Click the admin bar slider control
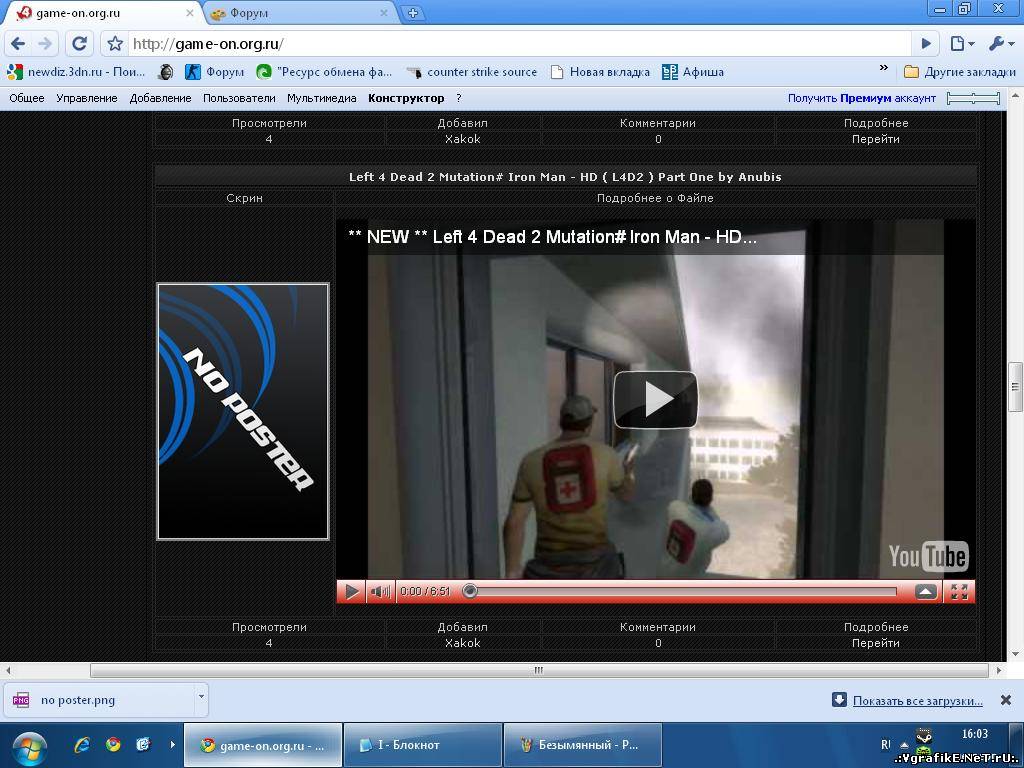 point(973,98)
